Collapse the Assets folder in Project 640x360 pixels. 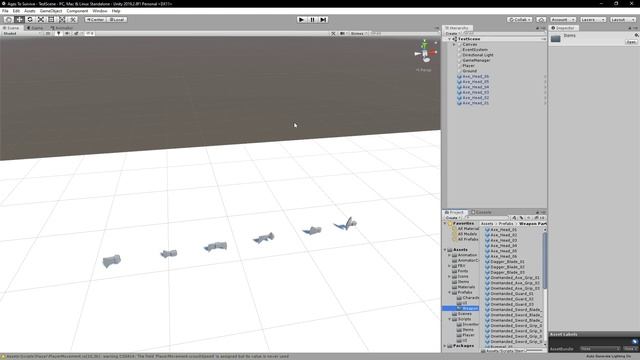coord(445,250)
